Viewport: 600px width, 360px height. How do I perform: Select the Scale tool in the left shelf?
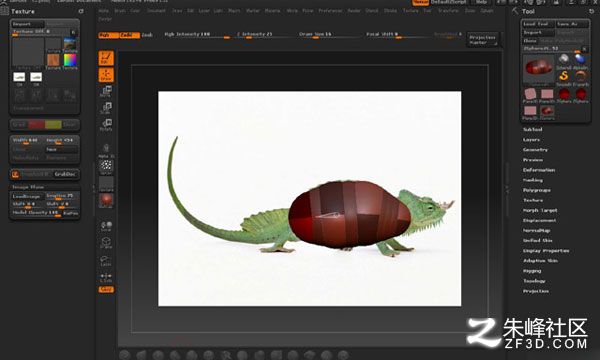106,108
